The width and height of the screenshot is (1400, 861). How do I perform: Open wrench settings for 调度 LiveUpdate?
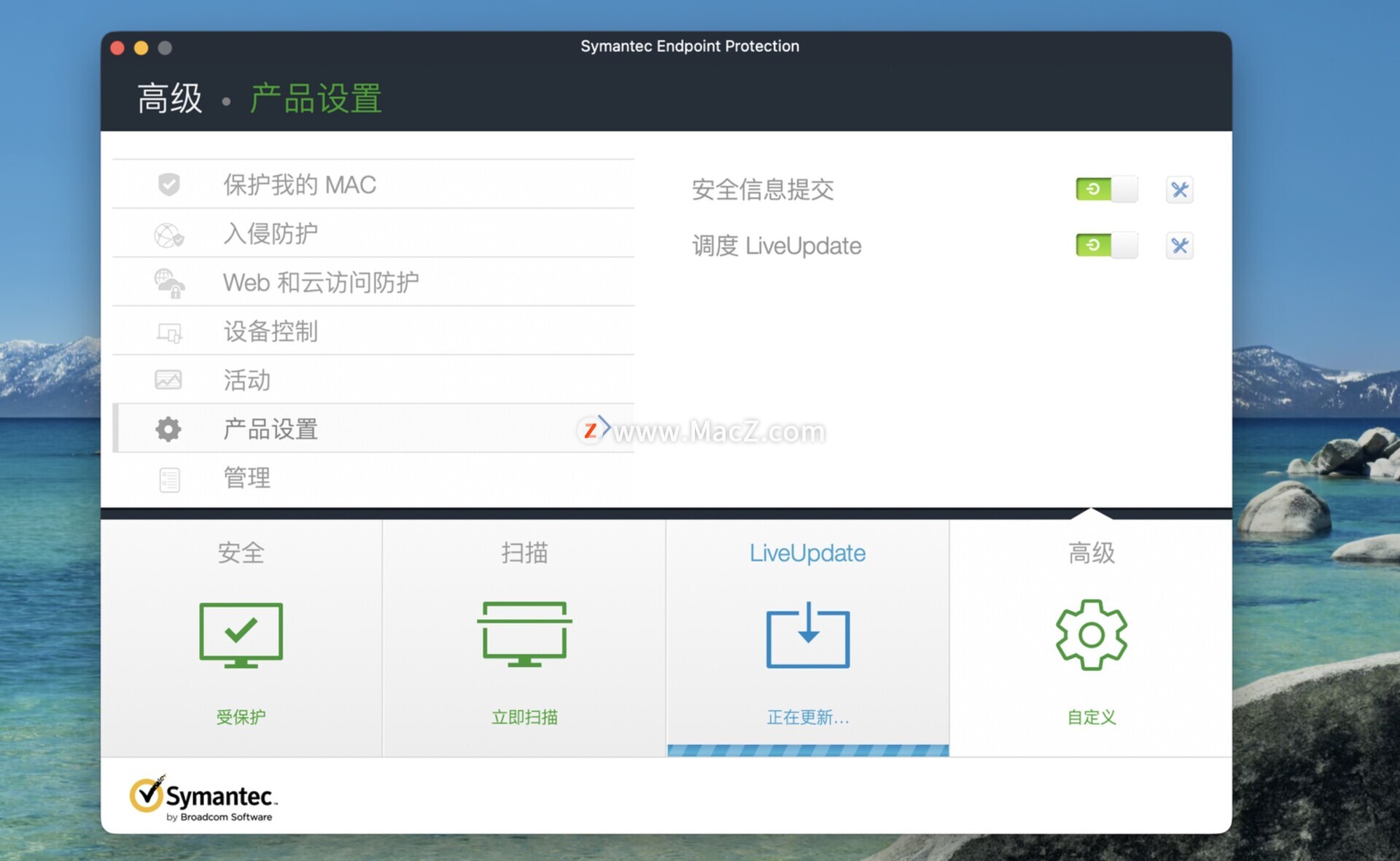pos(1179,246)
